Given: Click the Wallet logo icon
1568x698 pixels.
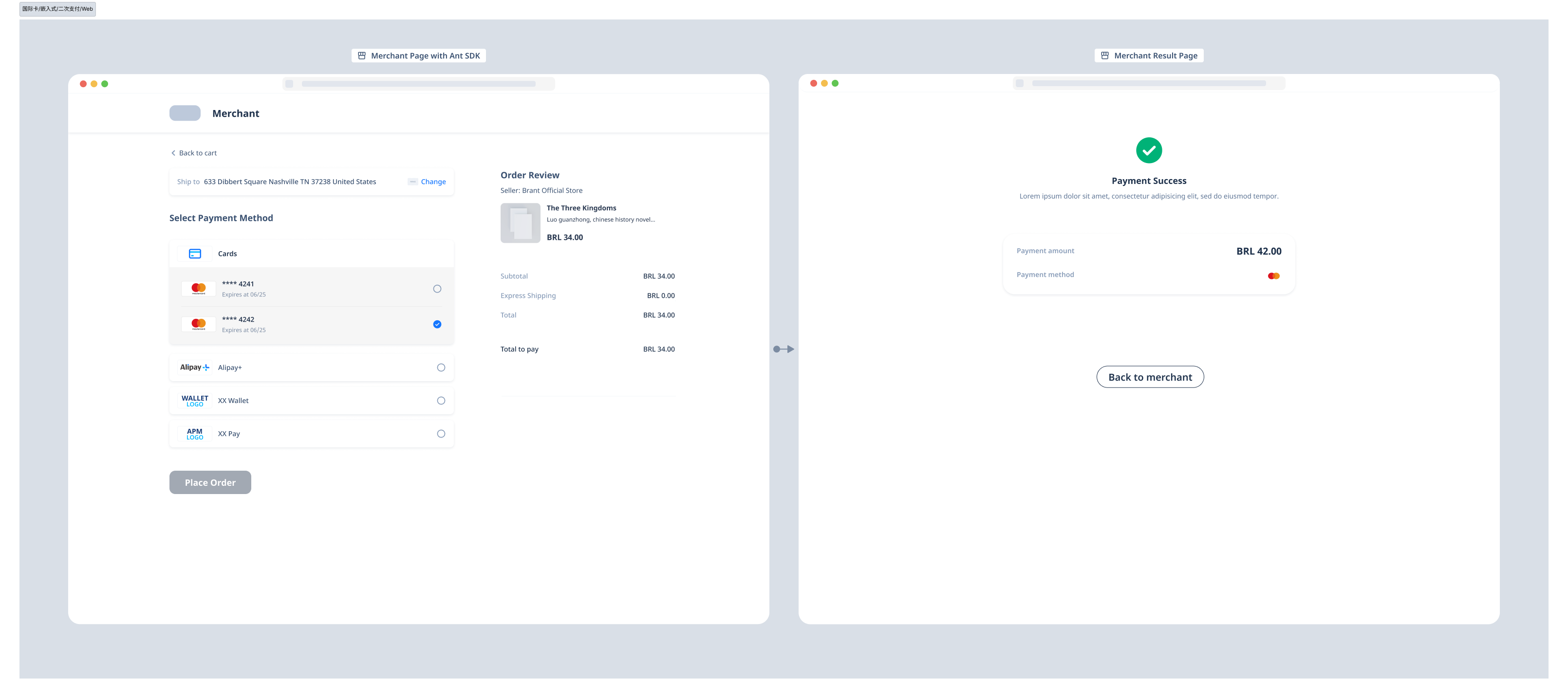Looking at the screenshot, I should click(195, 401).
